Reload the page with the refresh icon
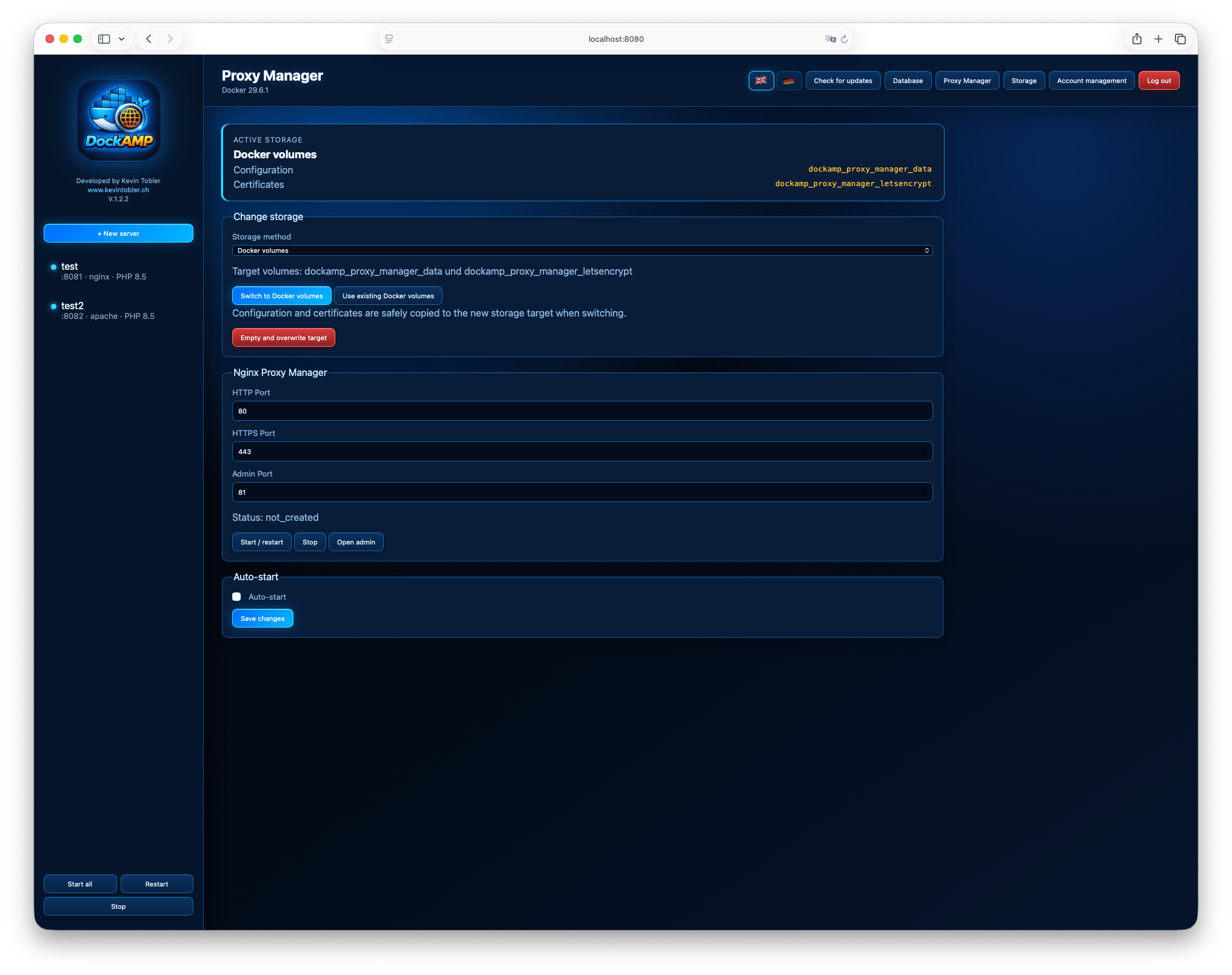Screen dimensions: 1232x975 click(844, 39)
